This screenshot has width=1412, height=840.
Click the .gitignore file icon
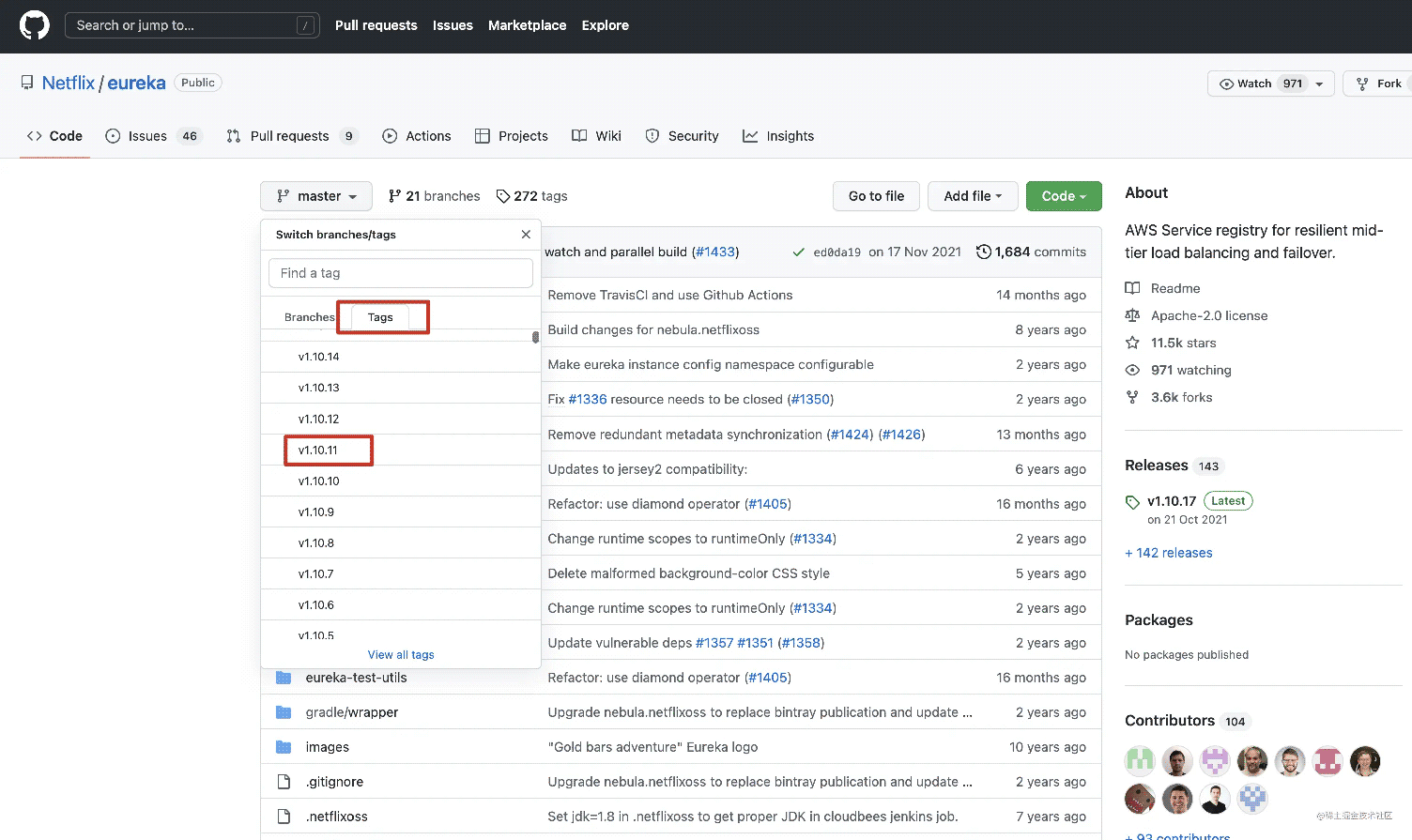284,782
